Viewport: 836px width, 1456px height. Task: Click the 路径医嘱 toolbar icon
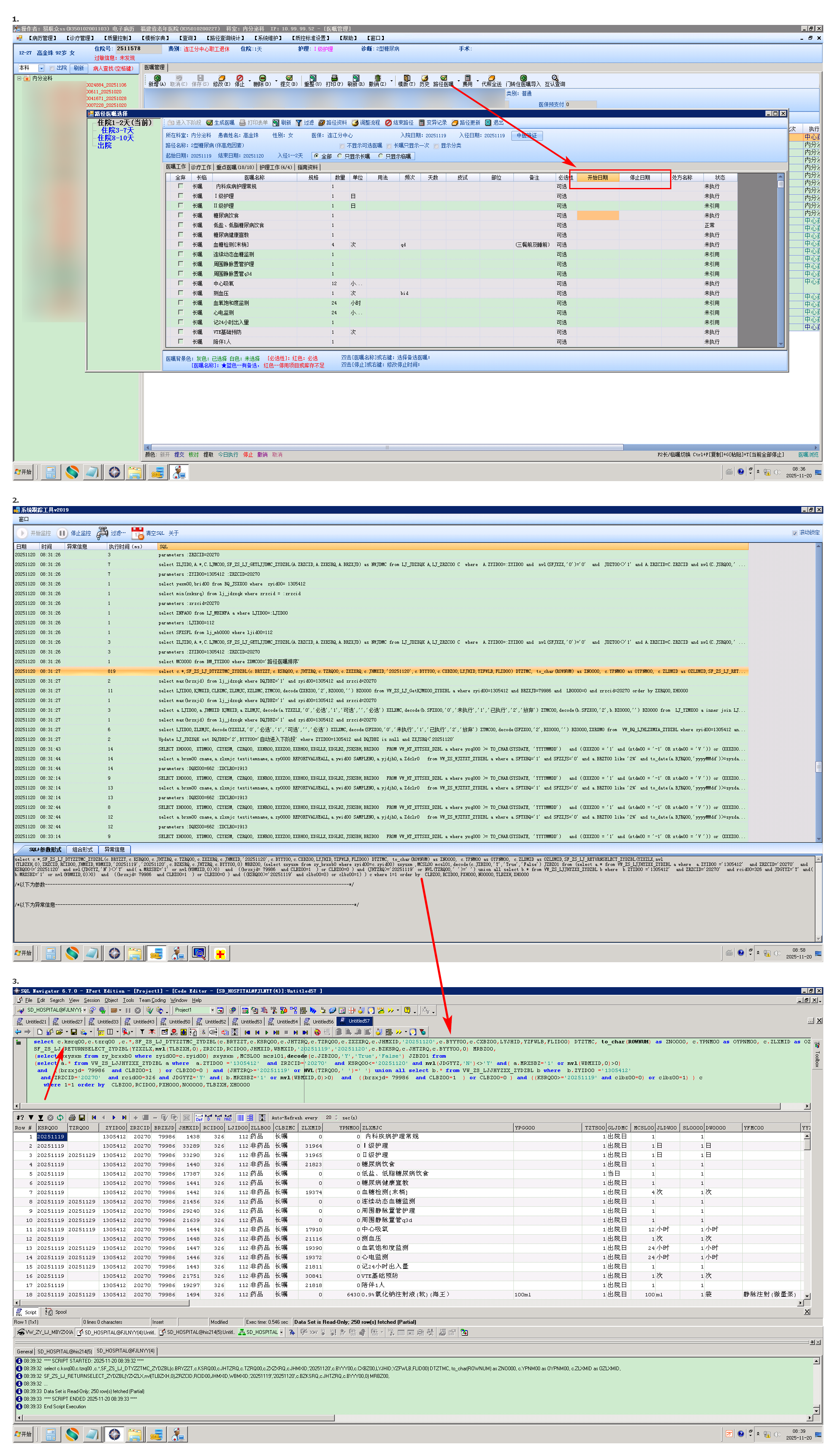tap(443, 79)
